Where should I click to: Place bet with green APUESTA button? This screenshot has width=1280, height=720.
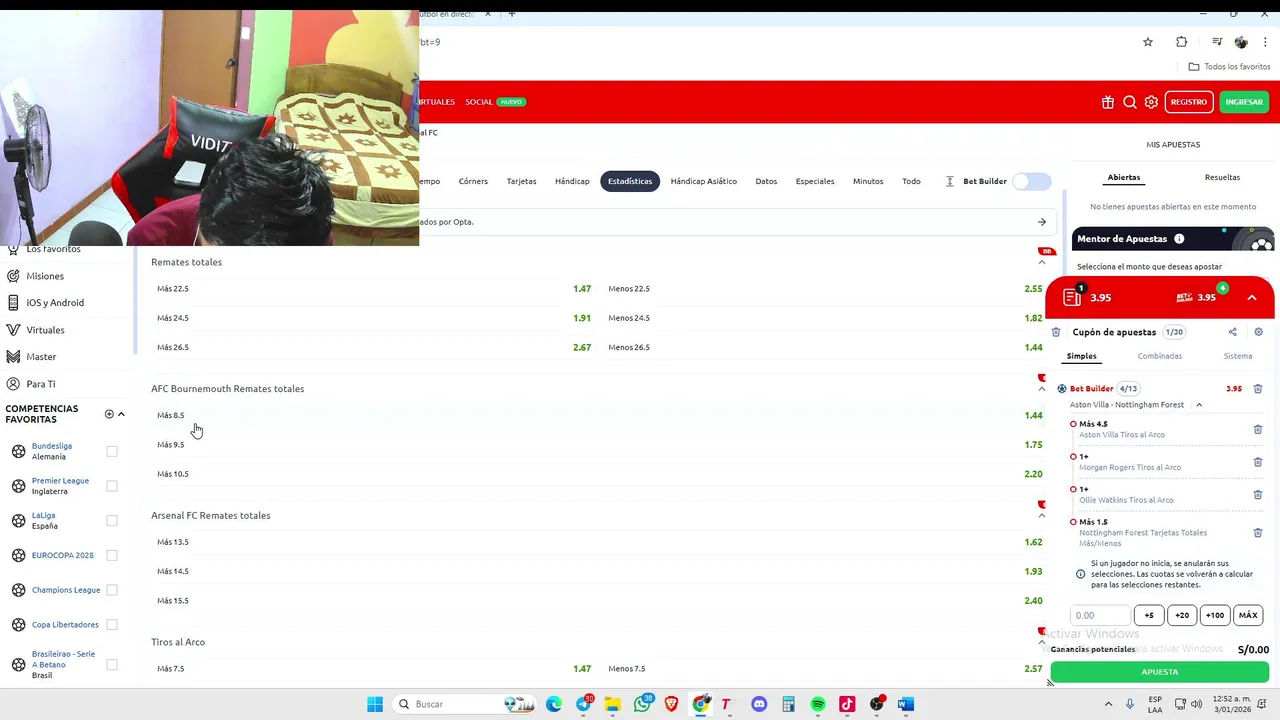coord(1160,672)
